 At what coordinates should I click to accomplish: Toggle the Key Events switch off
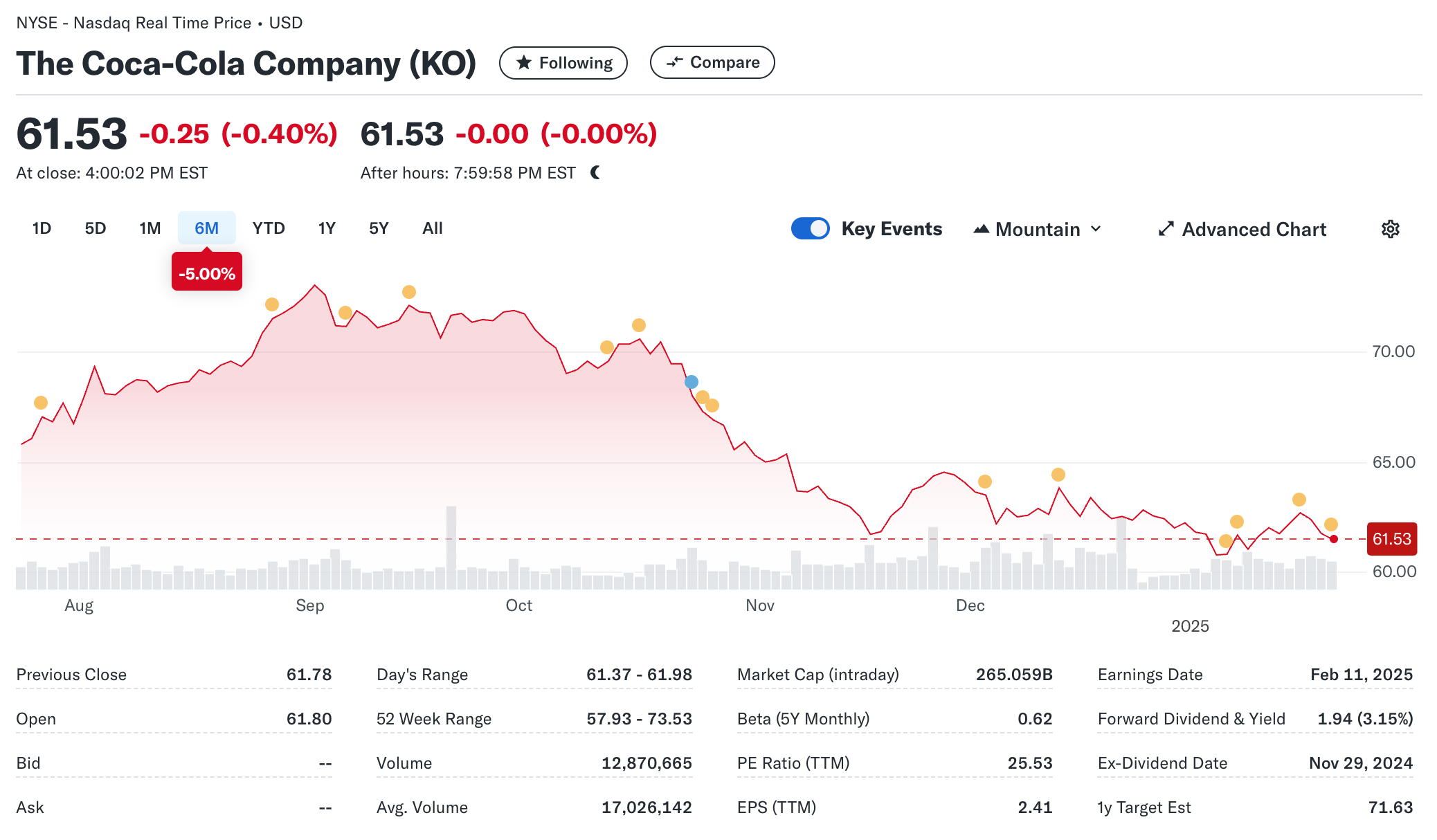click(x=810, y=229)
